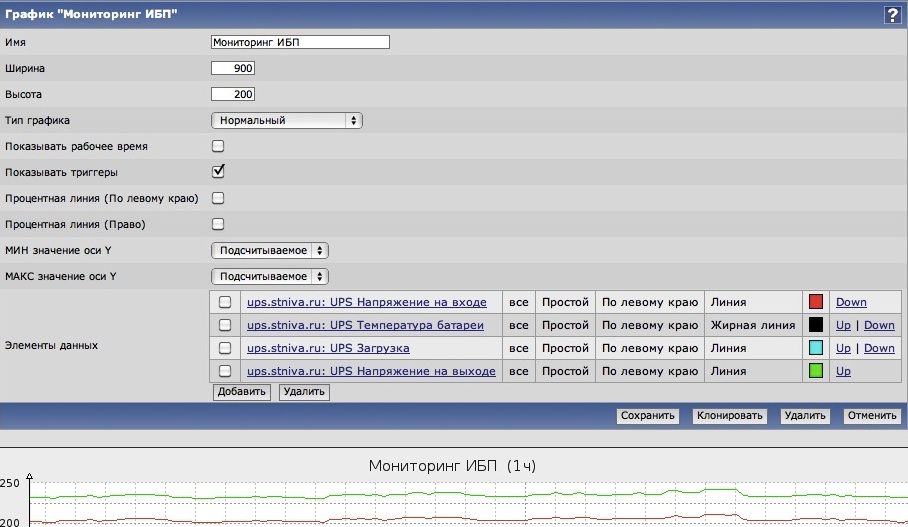
Task: Enable 'Процентная линия (Право)' checkbox
Action: point(218,224)
